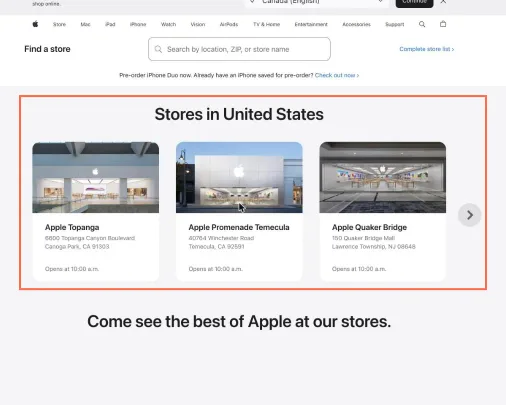Click Opens at 10:00 a.m. under Apple Topanga
This screenshot has height=405, width=506.
[72, 269]
